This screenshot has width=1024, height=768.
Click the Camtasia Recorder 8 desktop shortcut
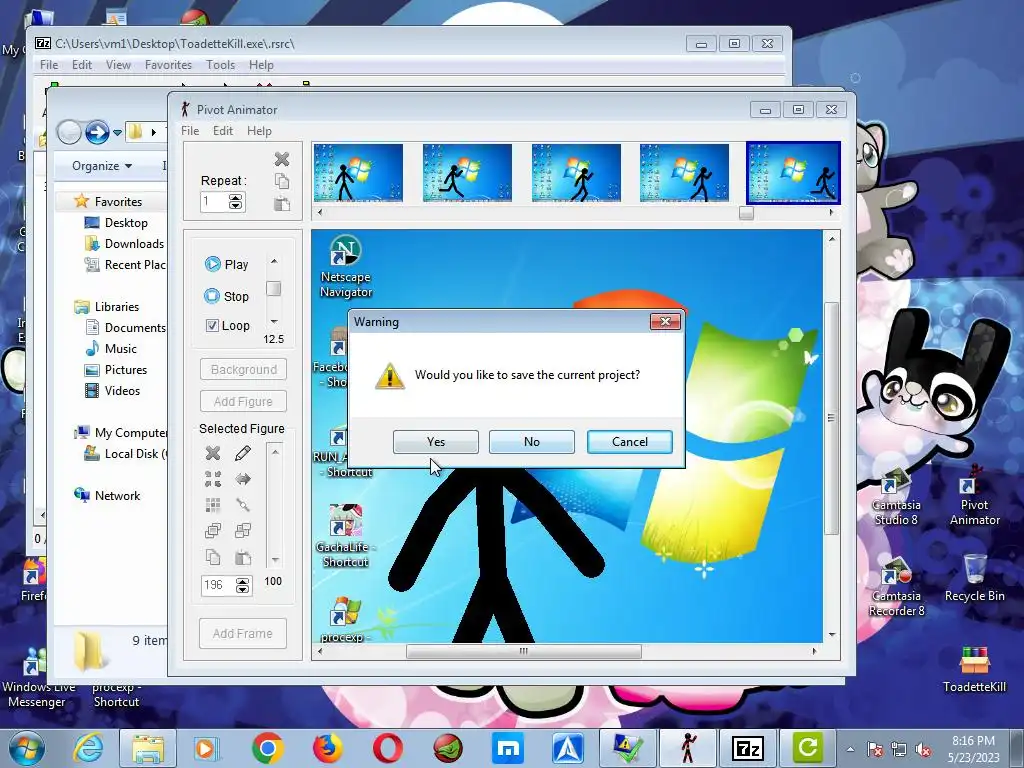tap(897, 586)
